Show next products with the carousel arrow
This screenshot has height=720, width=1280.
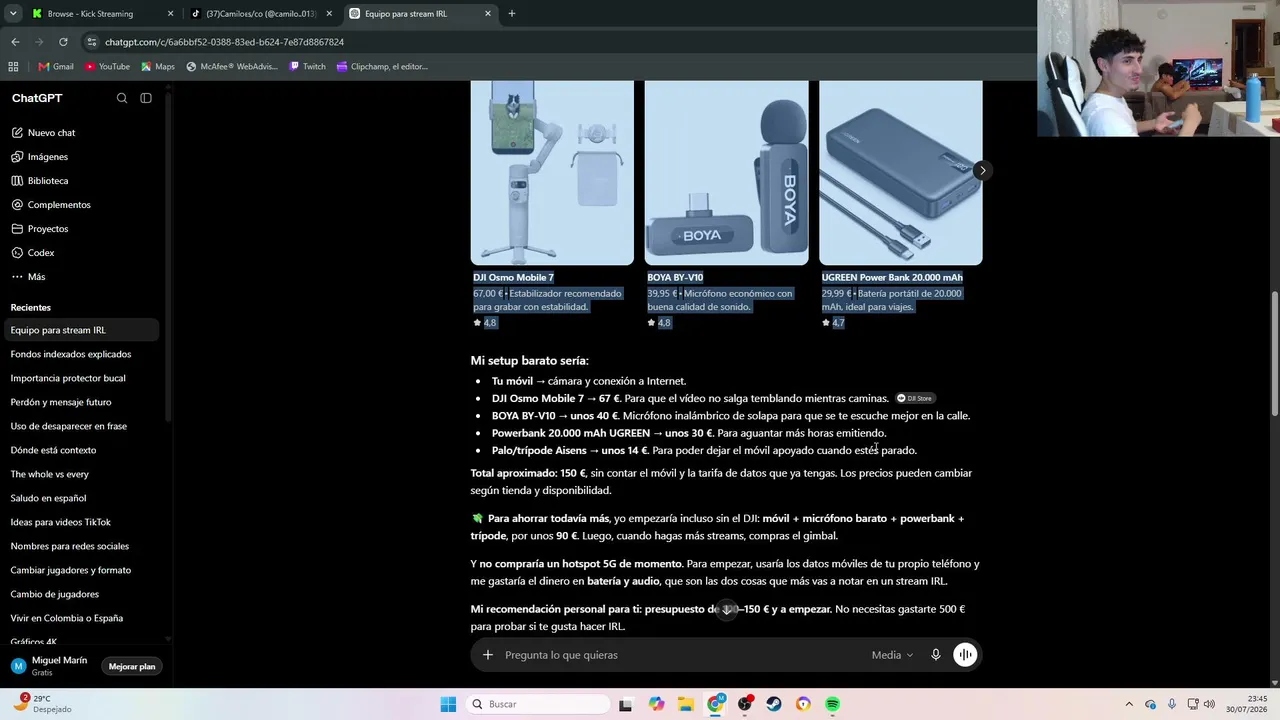pyautogui.click(x=982, y=170)
